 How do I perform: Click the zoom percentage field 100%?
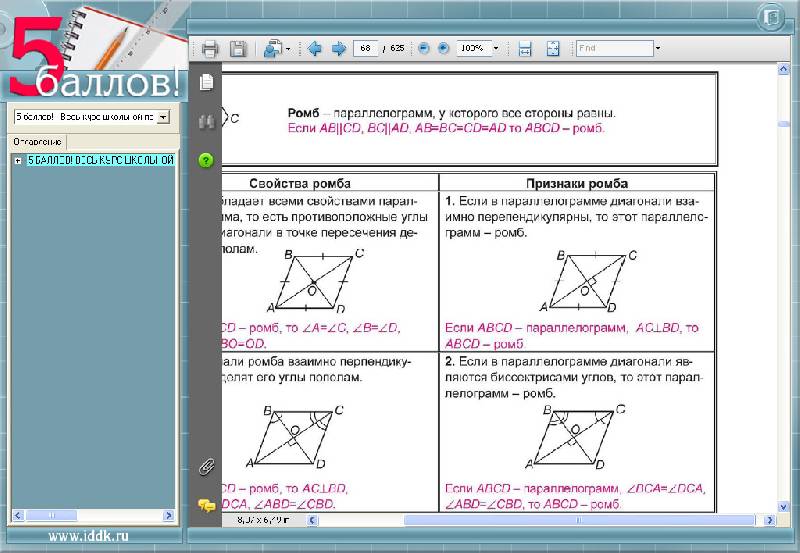(x=473, y=48)
